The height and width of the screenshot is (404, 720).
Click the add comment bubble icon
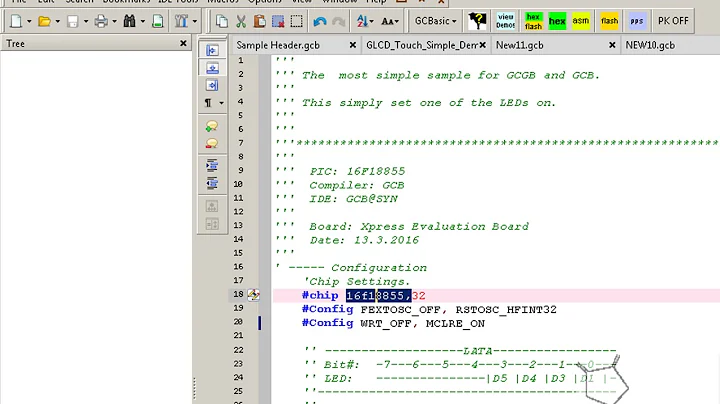212,126
